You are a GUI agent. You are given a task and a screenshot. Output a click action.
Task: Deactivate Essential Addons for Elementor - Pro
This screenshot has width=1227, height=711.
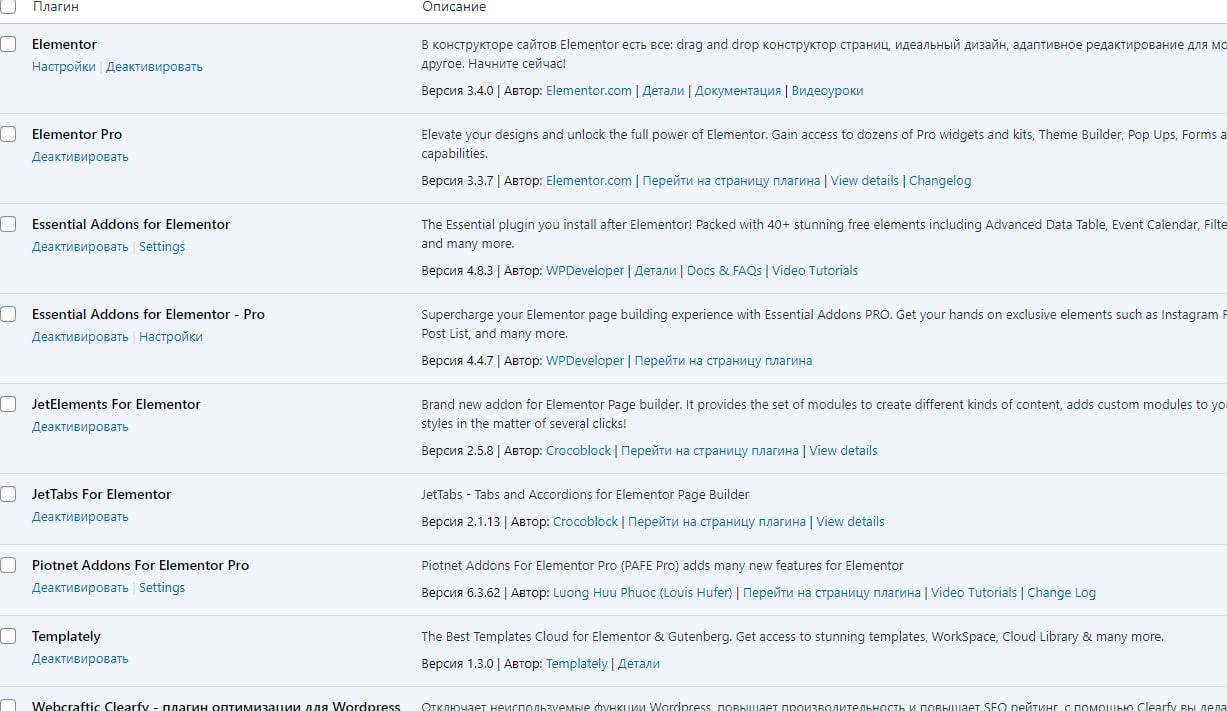80,337
